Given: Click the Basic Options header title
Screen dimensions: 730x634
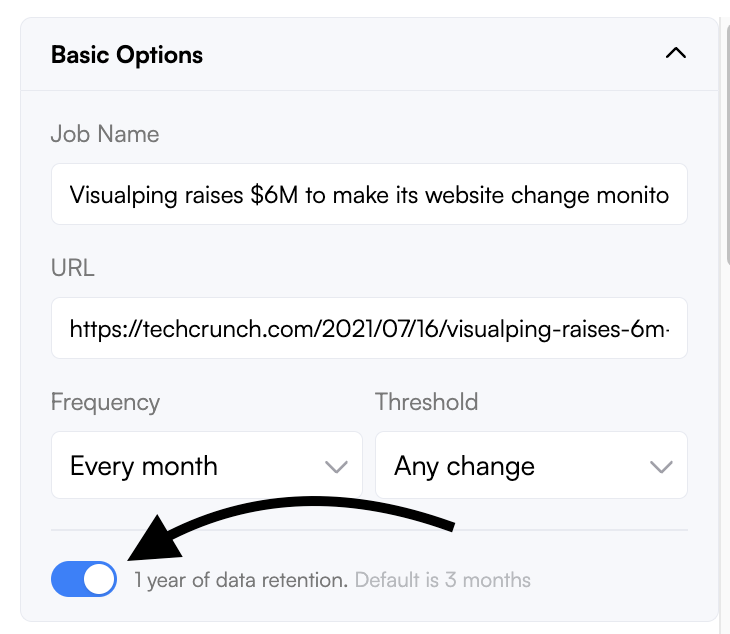Looking at the screenshot, I should [x=127, y=55].
